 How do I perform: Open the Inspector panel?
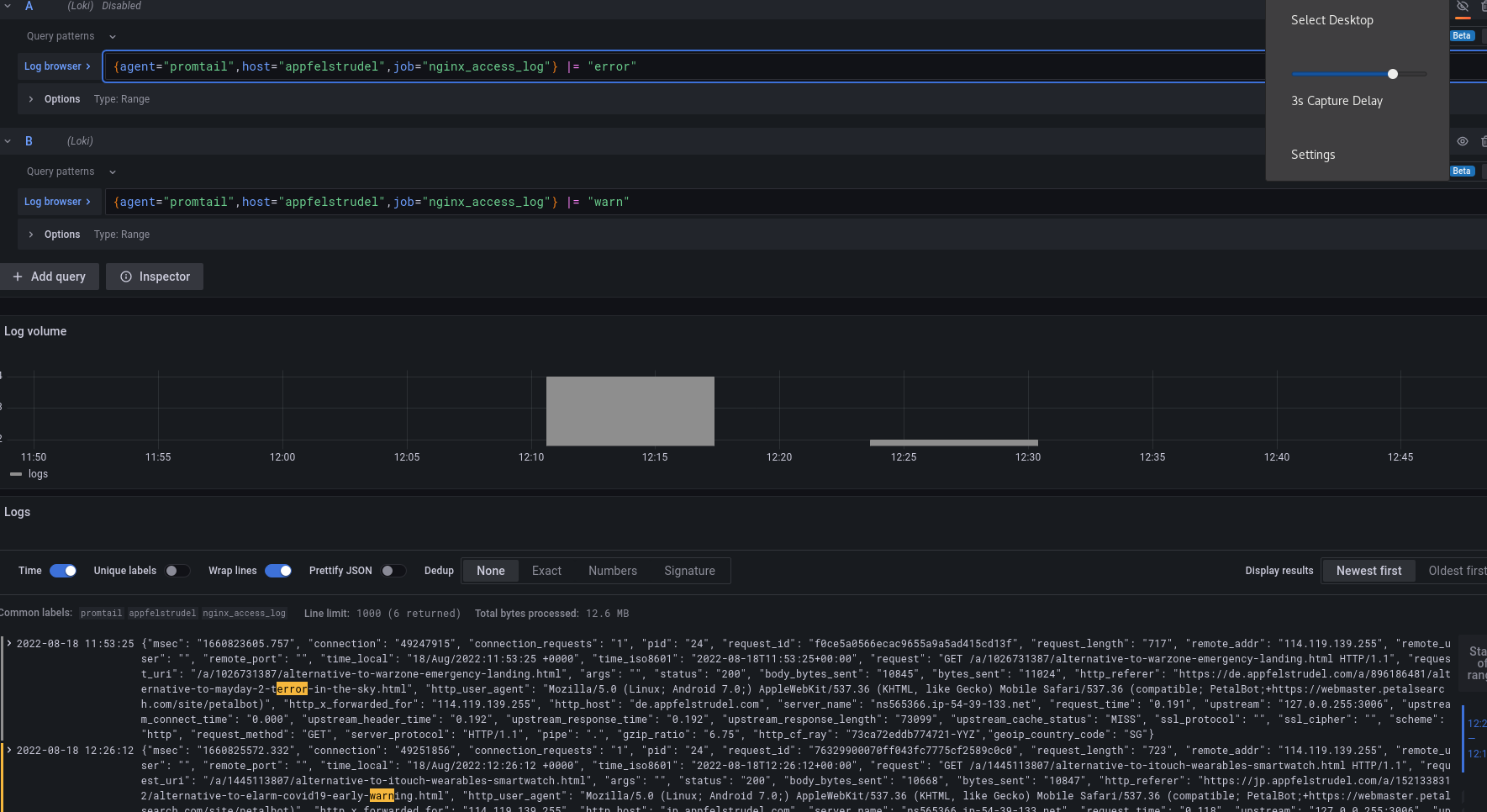(154, 276)
